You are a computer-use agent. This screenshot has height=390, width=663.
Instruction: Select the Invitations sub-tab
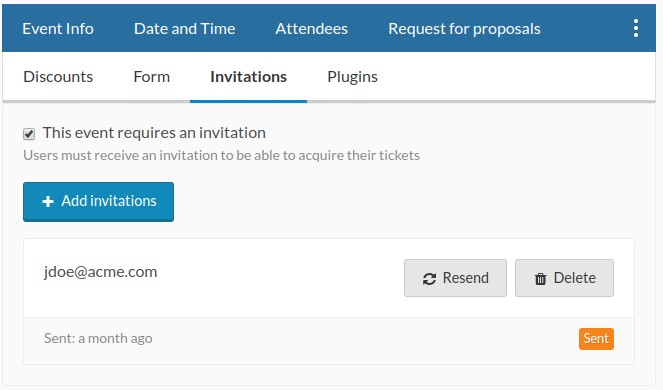tap(249, 77)
